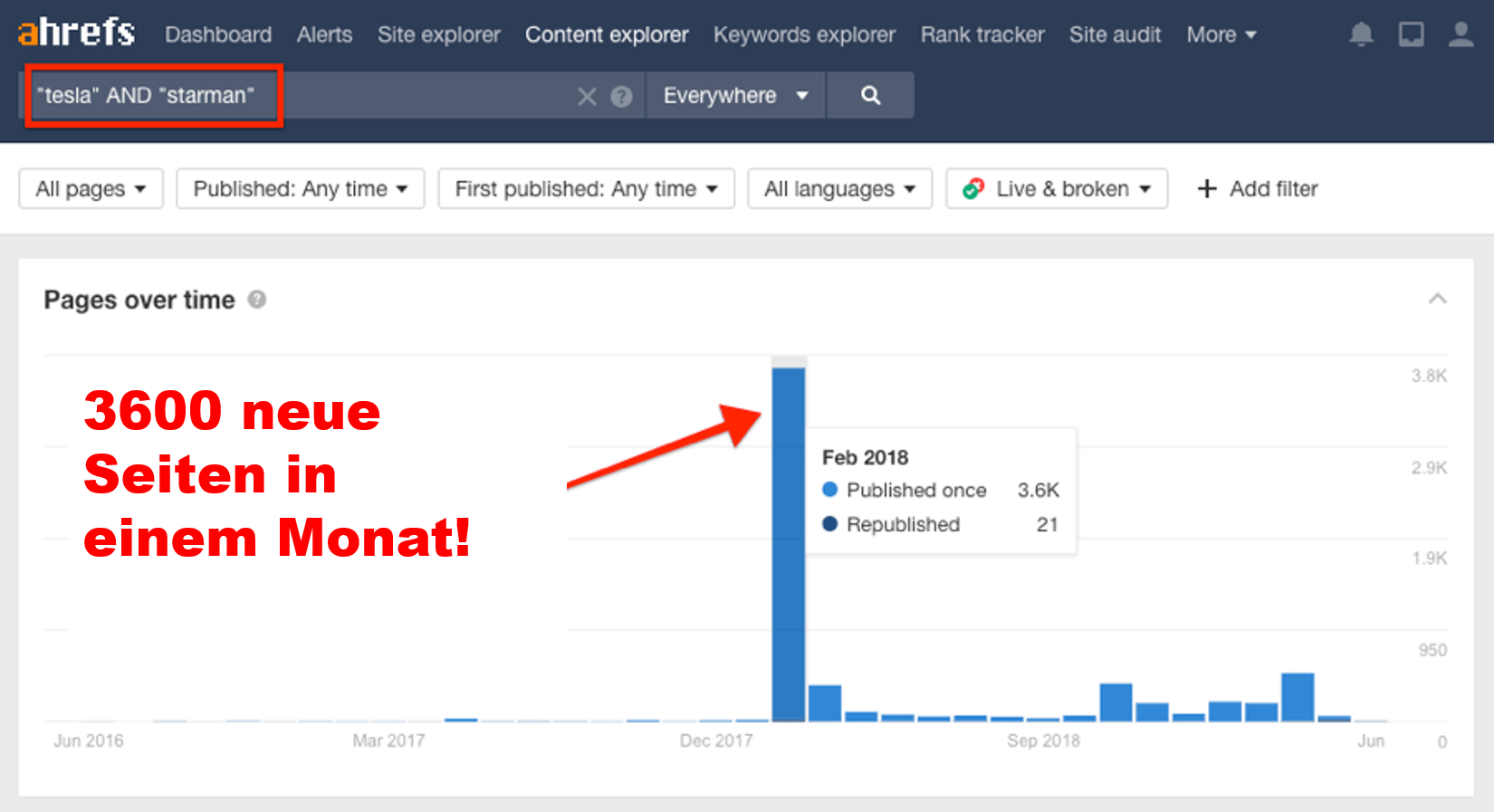Screen dimensions: 1494x812
Task: Click the Republished legend entry
Action: point(891,524)
